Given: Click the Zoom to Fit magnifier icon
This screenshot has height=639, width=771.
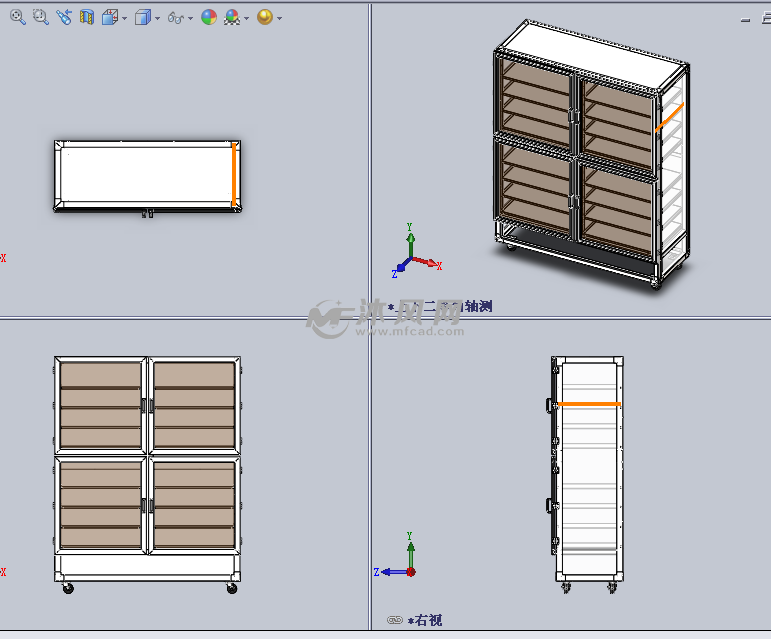Looking at the screenshot, I should click(x=17, y=17).
